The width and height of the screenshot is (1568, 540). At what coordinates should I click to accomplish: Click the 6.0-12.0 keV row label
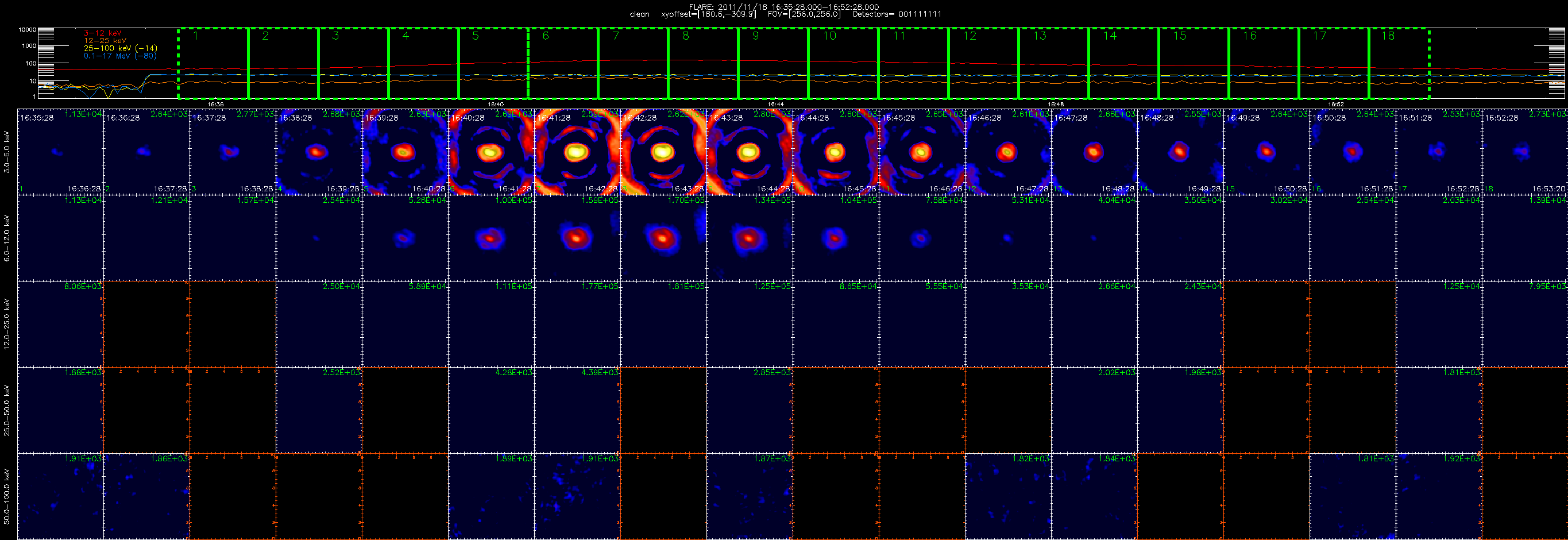click(x=7, y=238)
